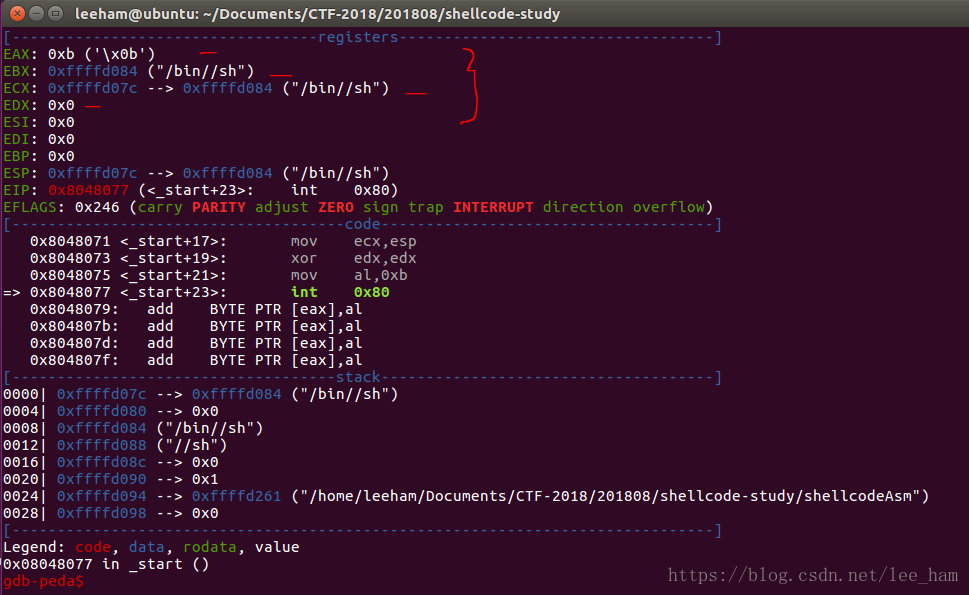
Task: Select the add instruction at 0x804807b
Action: [x=196, y=326]
